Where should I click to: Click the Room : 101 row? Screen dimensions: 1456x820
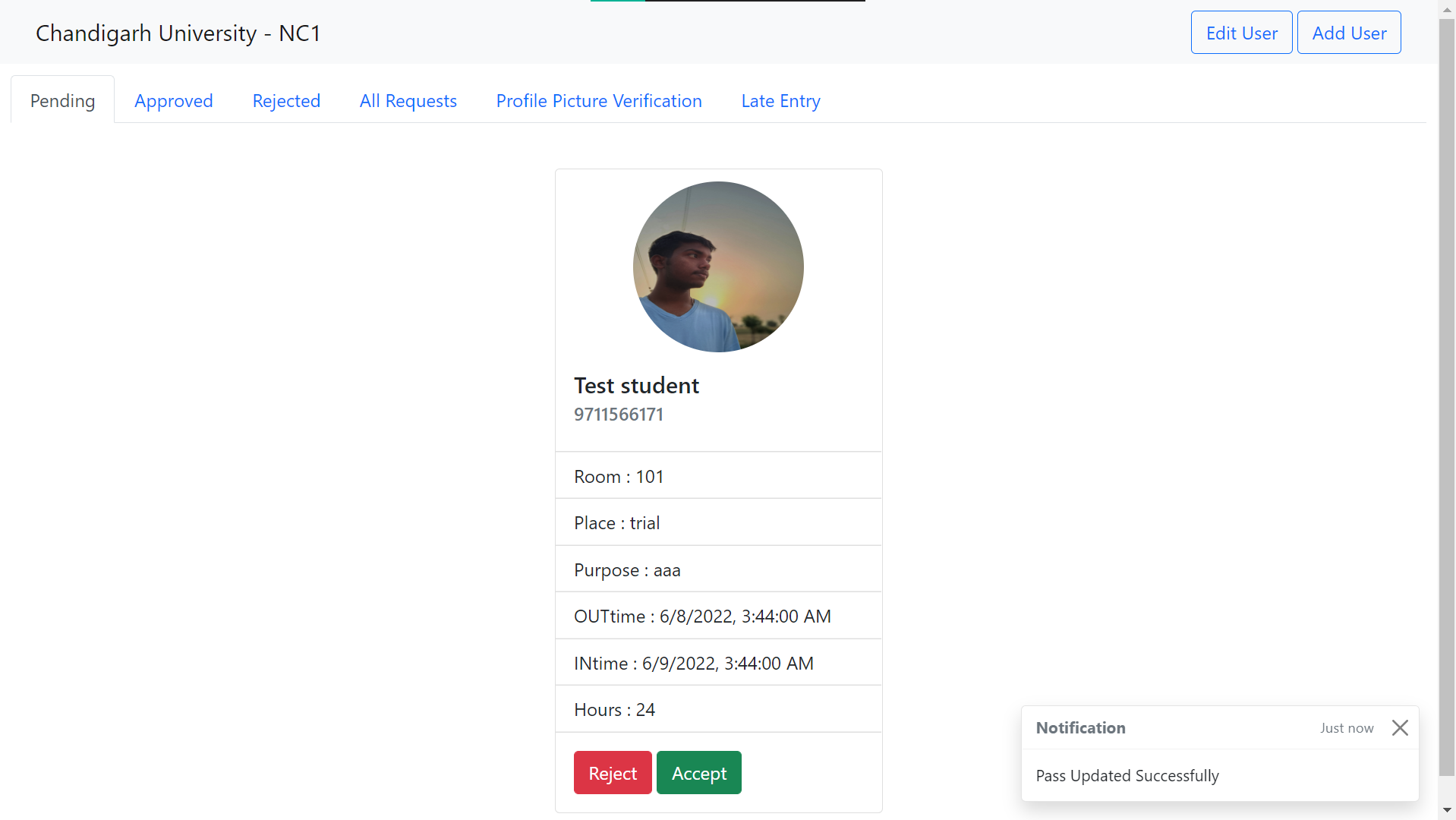tap(618, 476)
